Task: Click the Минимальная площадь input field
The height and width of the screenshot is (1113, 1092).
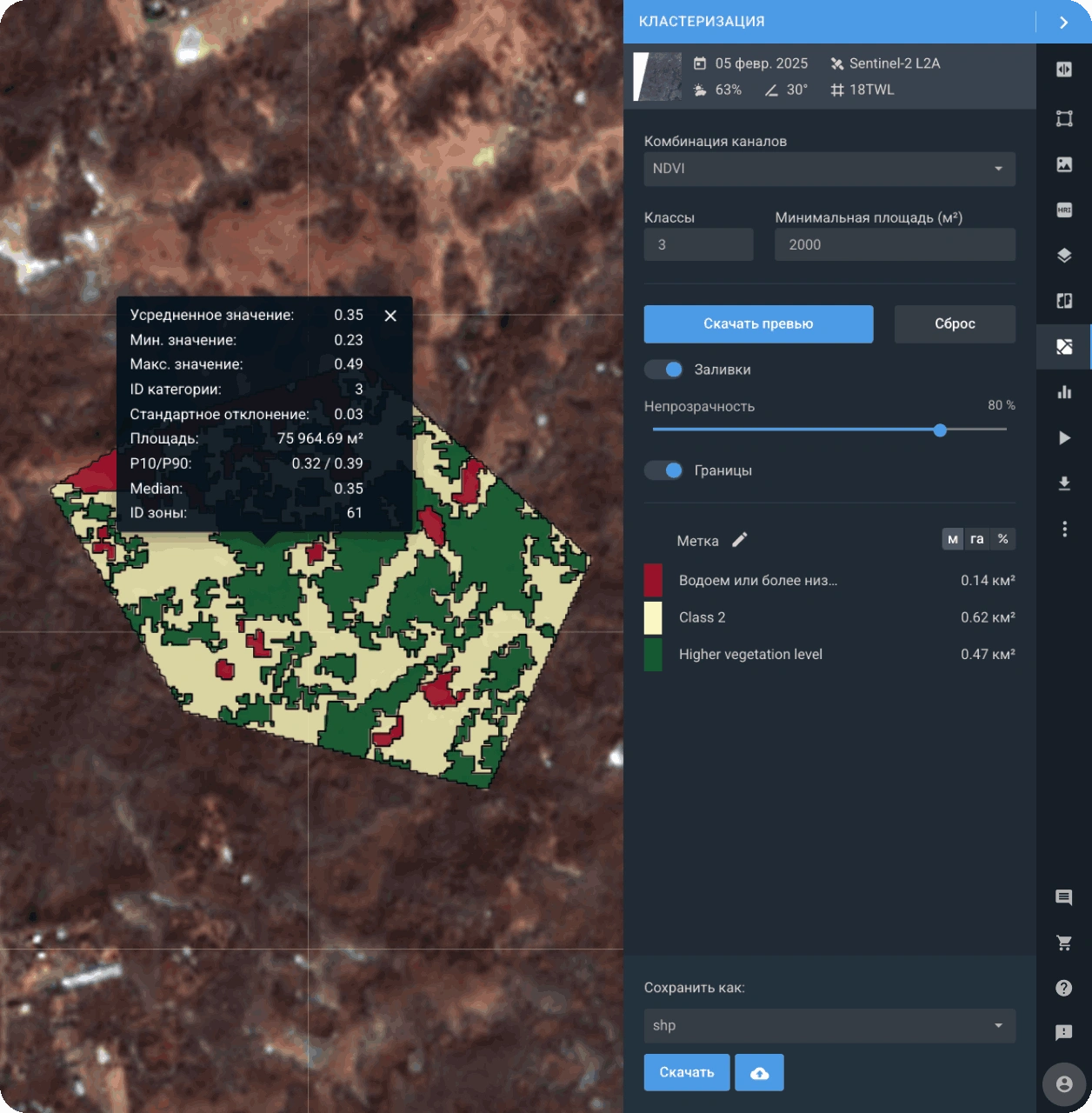Action: click(895, 245)
